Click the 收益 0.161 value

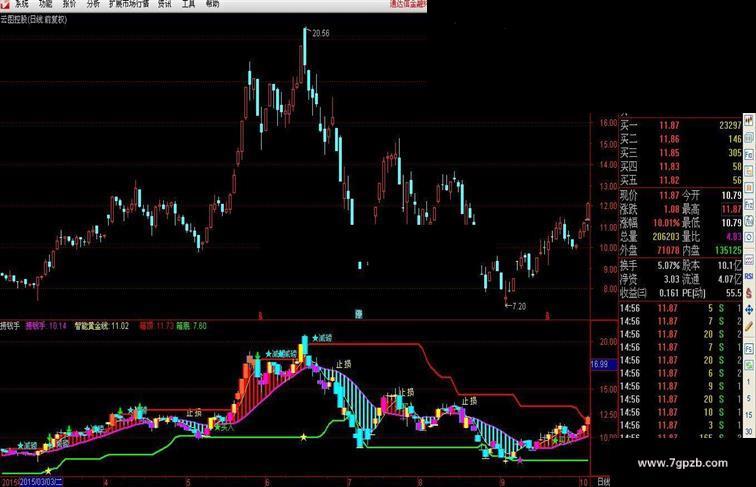[669, 293]
